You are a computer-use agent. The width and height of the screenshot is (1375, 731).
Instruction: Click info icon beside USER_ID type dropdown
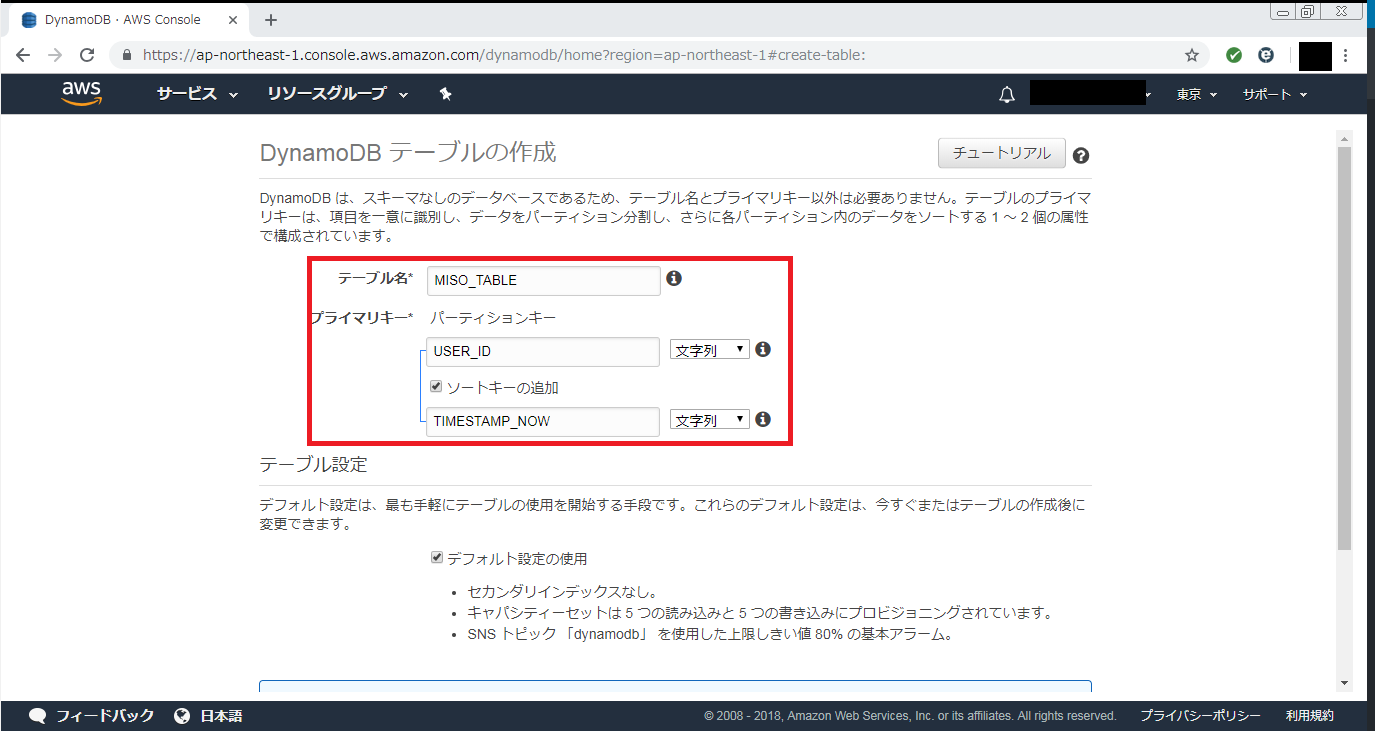point(763,350)
